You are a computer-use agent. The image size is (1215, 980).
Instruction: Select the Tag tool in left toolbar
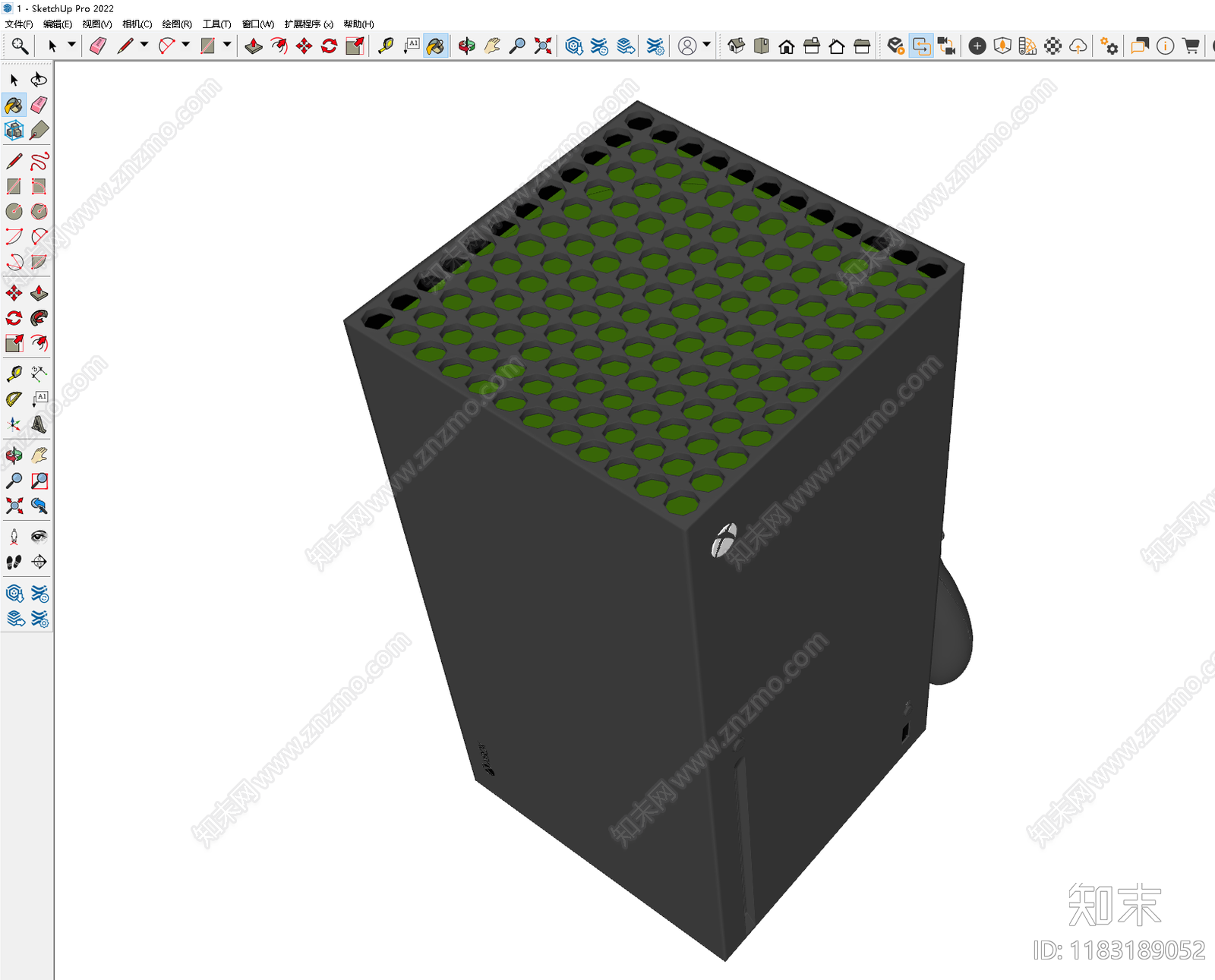tap(39, 130)
